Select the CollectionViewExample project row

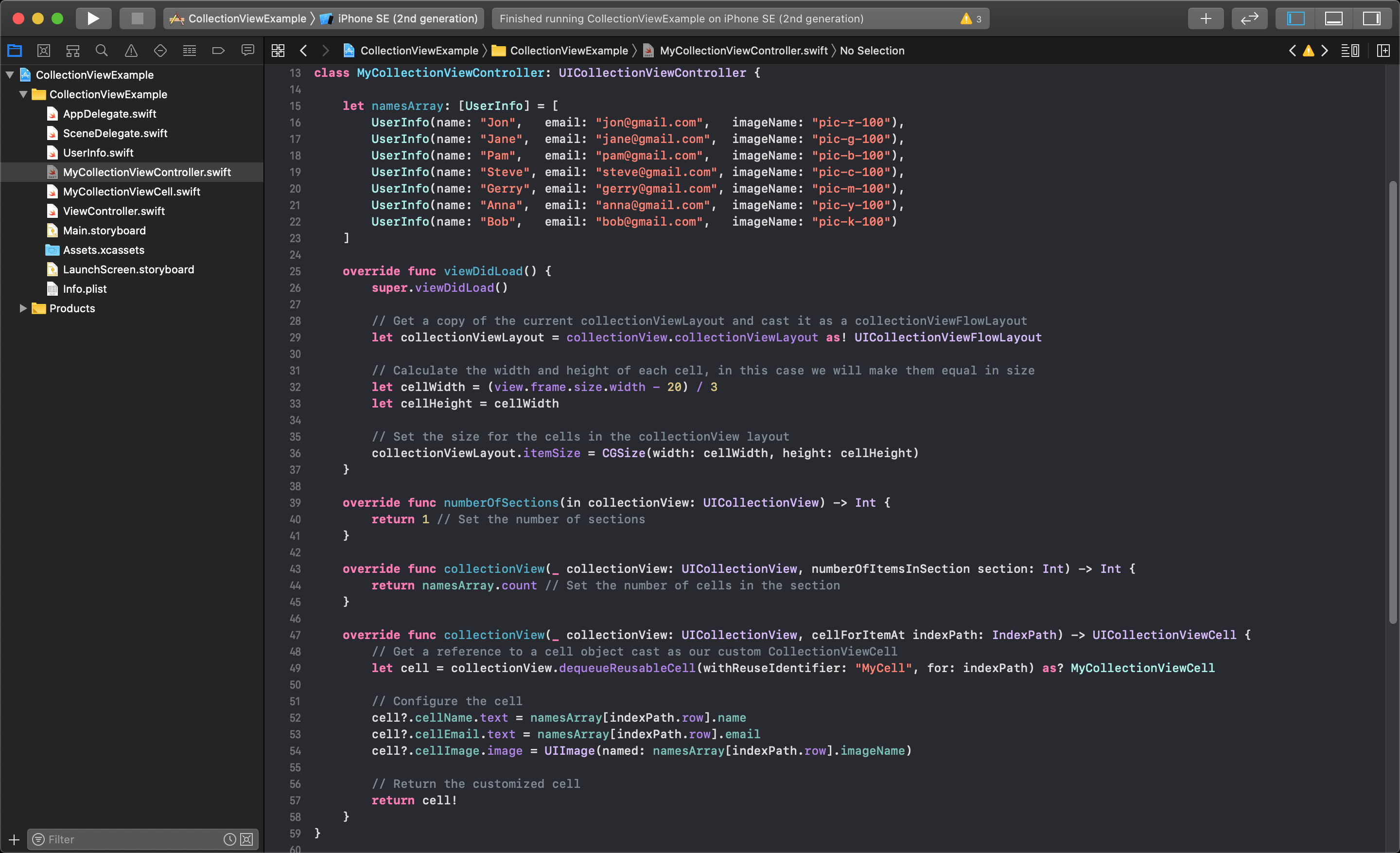[x=132, y=74]
